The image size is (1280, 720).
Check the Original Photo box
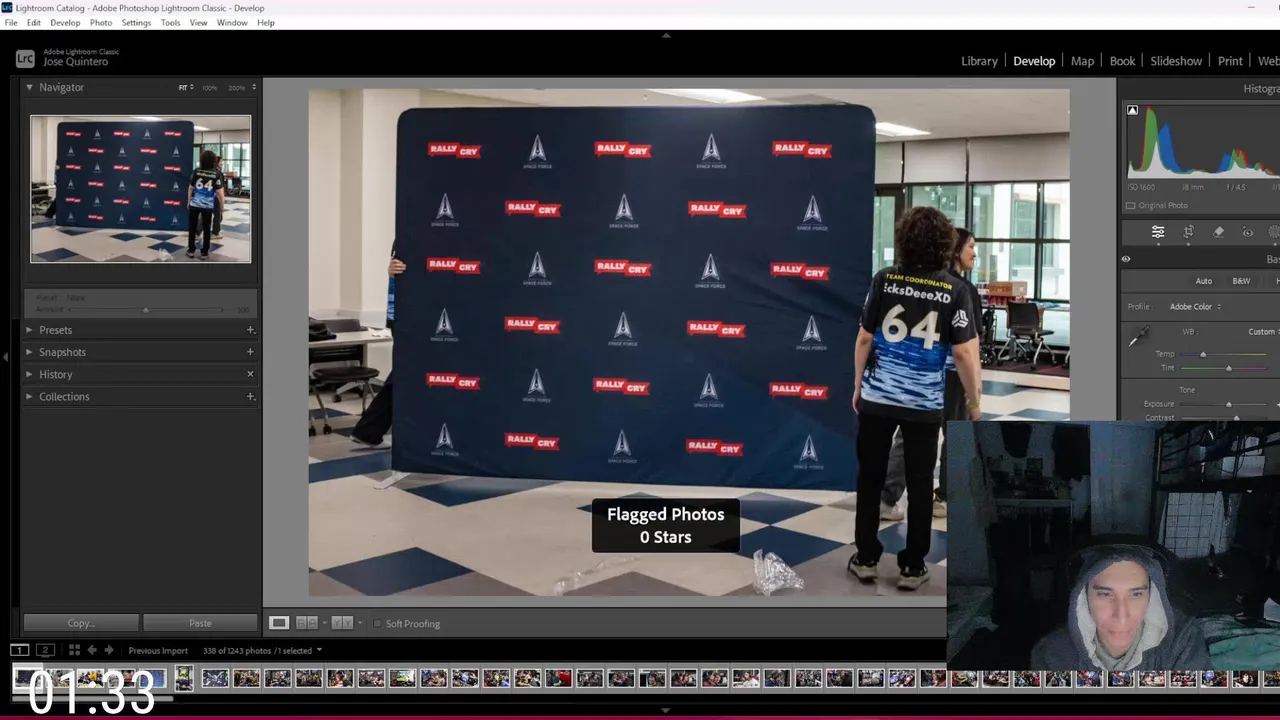(1131, 205)
